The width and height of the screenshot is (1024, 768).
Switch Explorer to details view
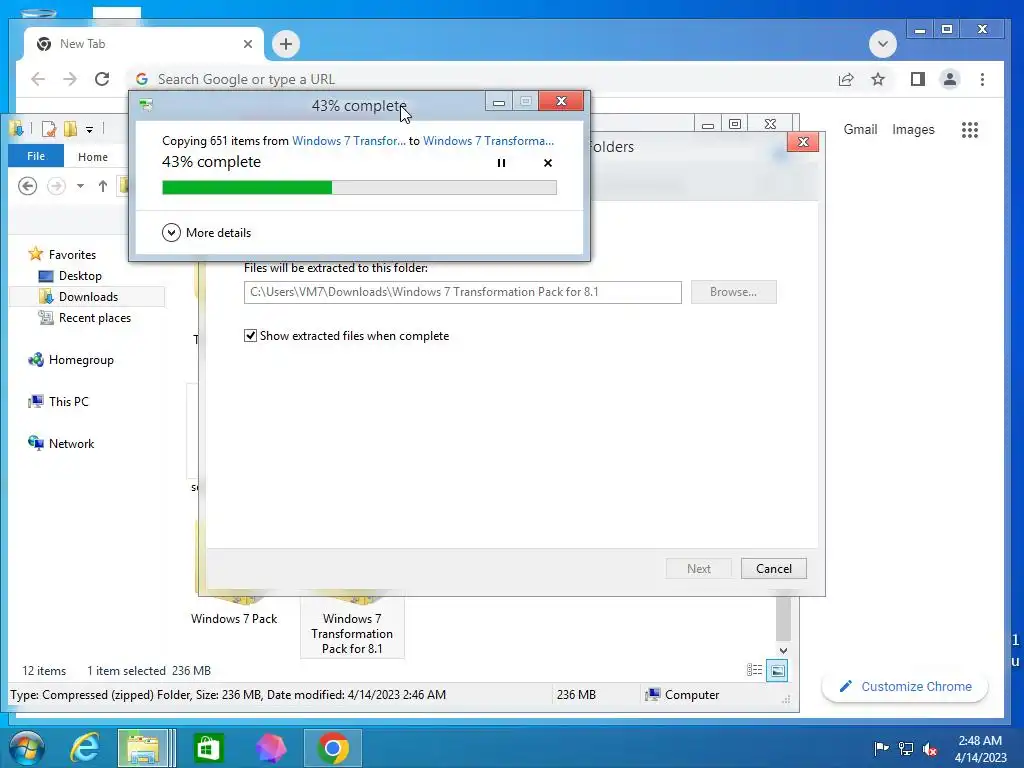tap(754, 670)
